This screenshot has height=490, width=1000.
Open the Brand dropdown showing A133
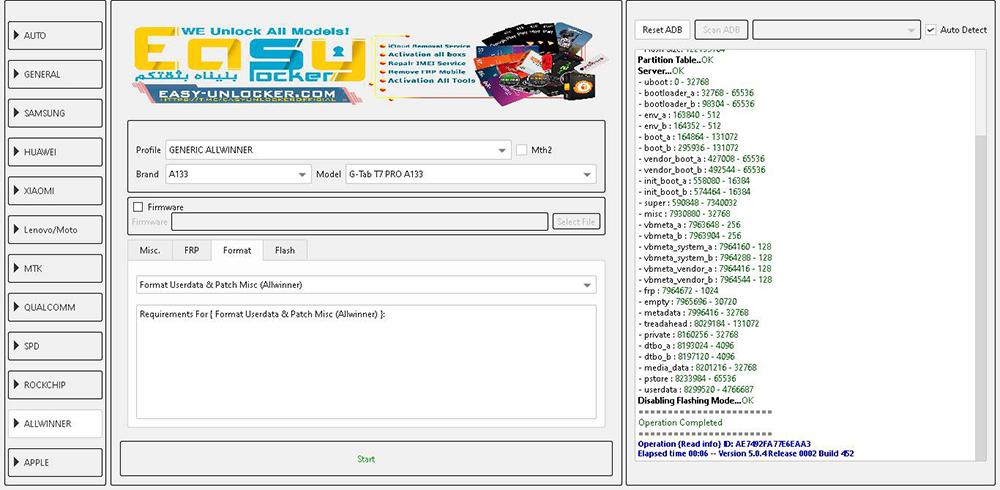(x=239, y=174)
